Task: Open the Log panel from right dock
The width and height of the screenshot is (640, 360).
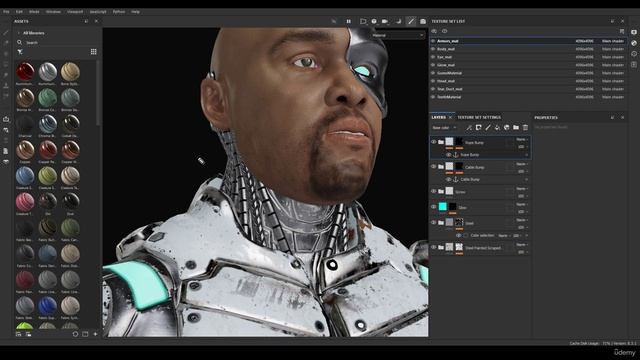Action: click(x=634, y=64)
